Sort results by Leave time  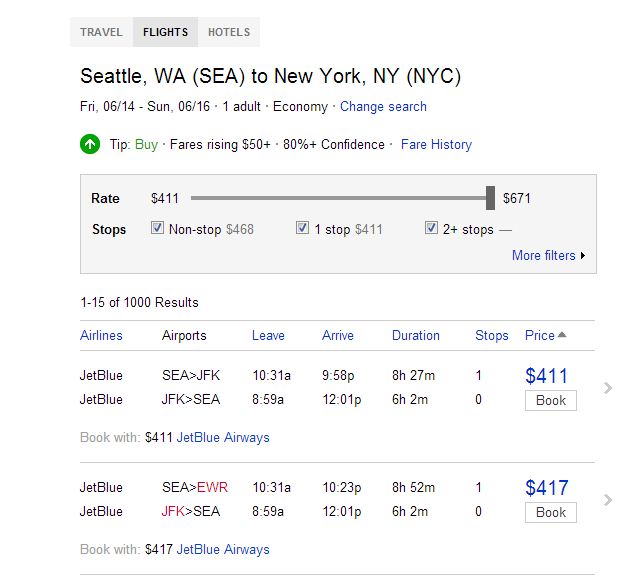(268, 336)
